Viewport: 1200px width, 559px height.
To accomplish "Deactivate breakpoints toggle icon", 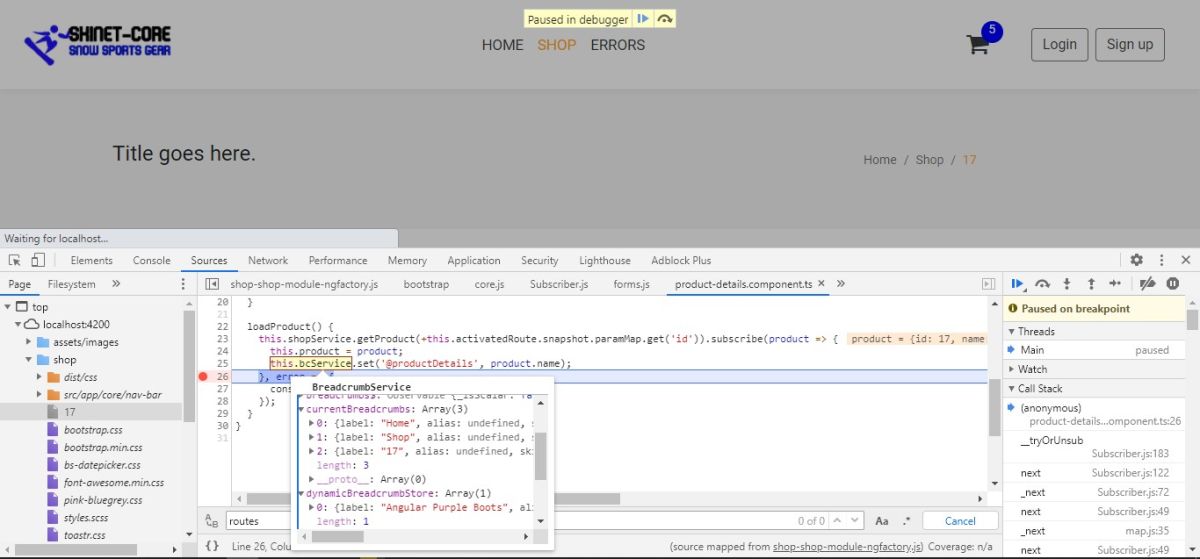I will click(1148, 284).
